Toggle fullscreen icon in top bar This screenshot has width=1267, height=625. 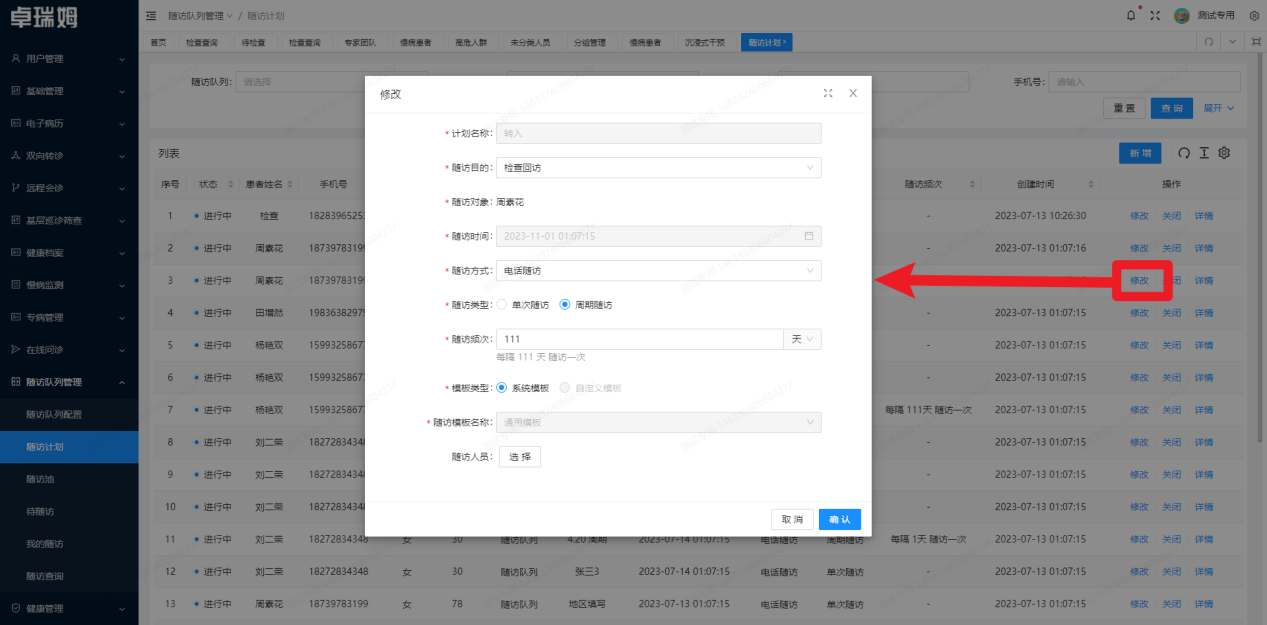(x=1155, y=15)
